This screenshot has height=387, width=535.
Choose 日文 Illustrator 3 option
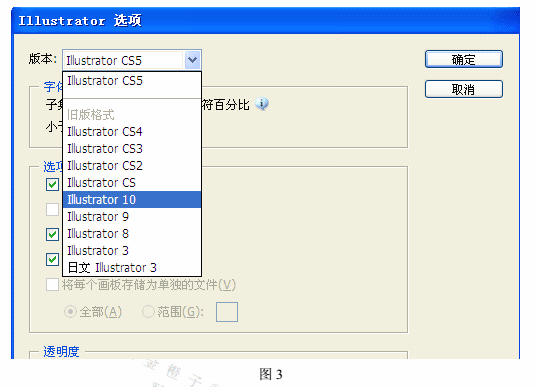pos(132,268)
